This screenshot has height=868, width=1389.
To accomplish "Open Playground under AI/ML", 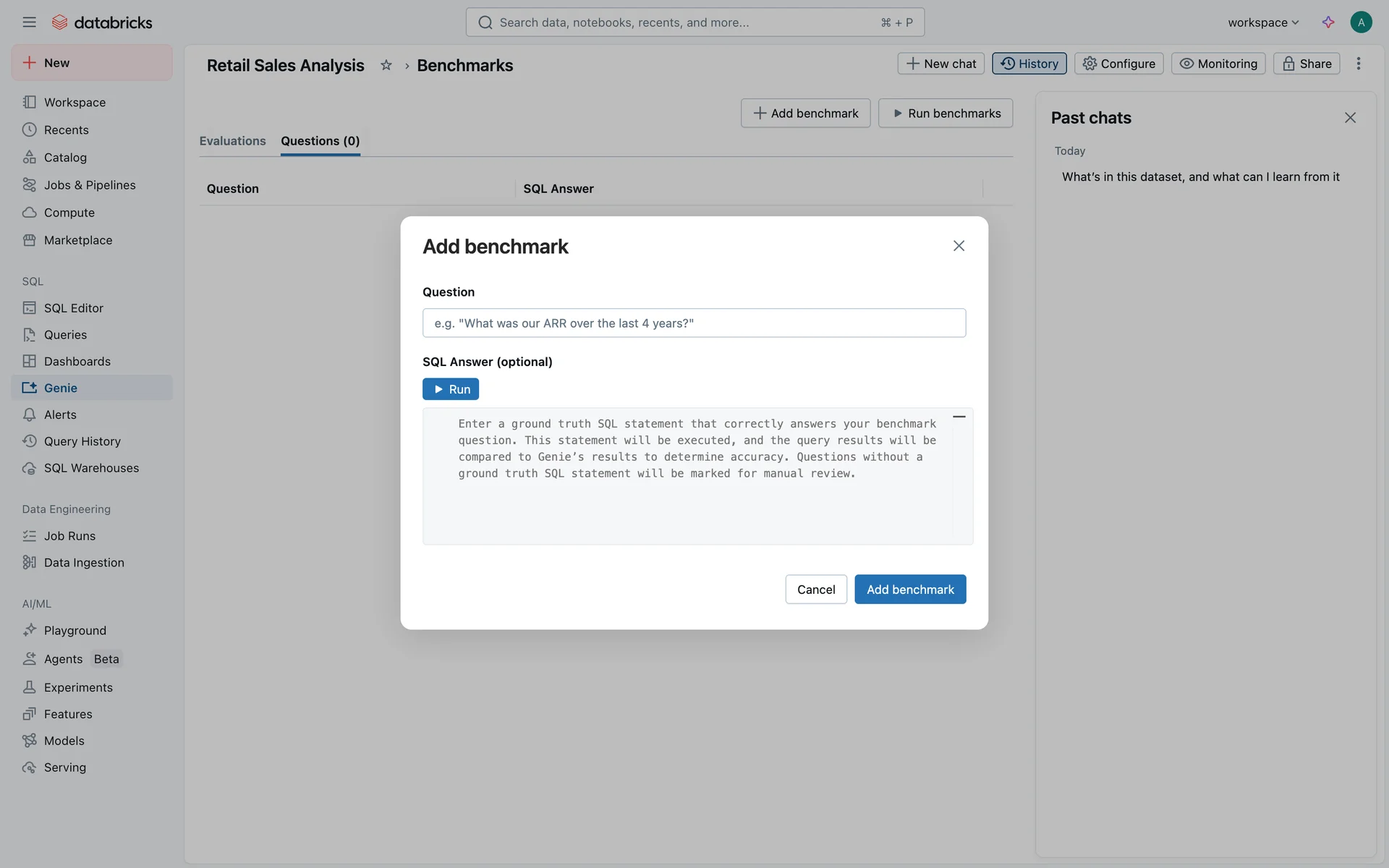I will click(x=75, y=631).
